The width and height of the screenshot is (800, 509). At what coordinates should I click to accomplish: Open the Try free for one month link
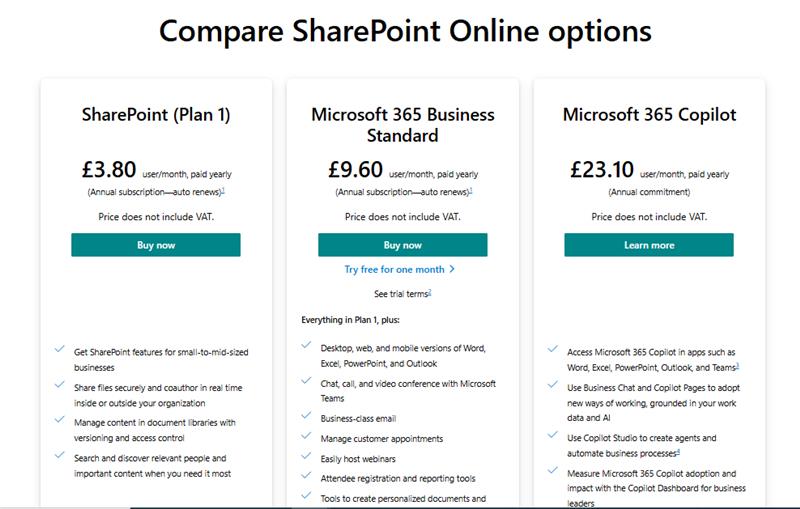(394, 269)
